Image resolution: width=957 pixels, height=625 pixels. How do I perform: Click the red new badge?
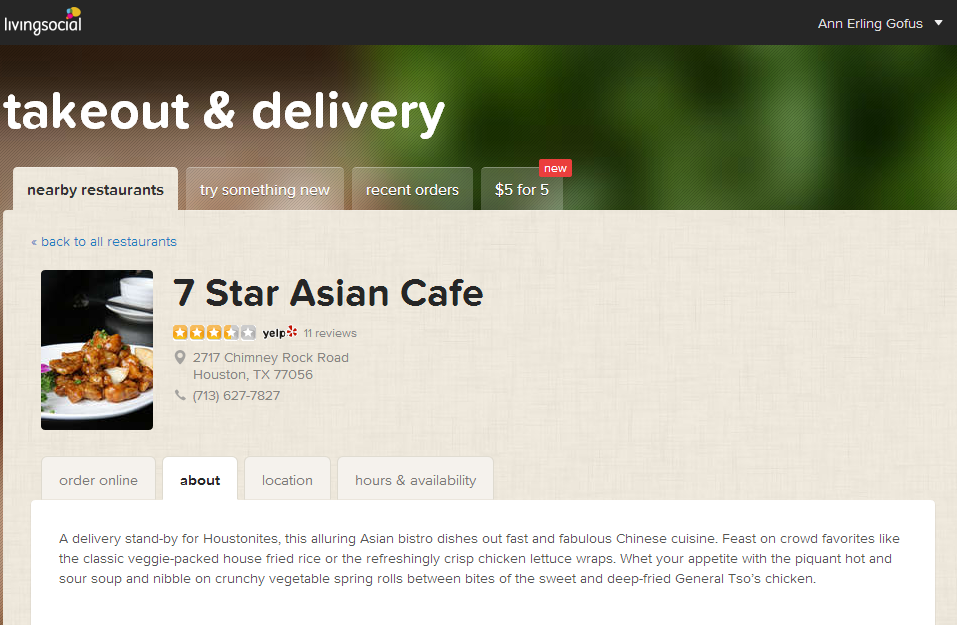(x=555, y=168)
